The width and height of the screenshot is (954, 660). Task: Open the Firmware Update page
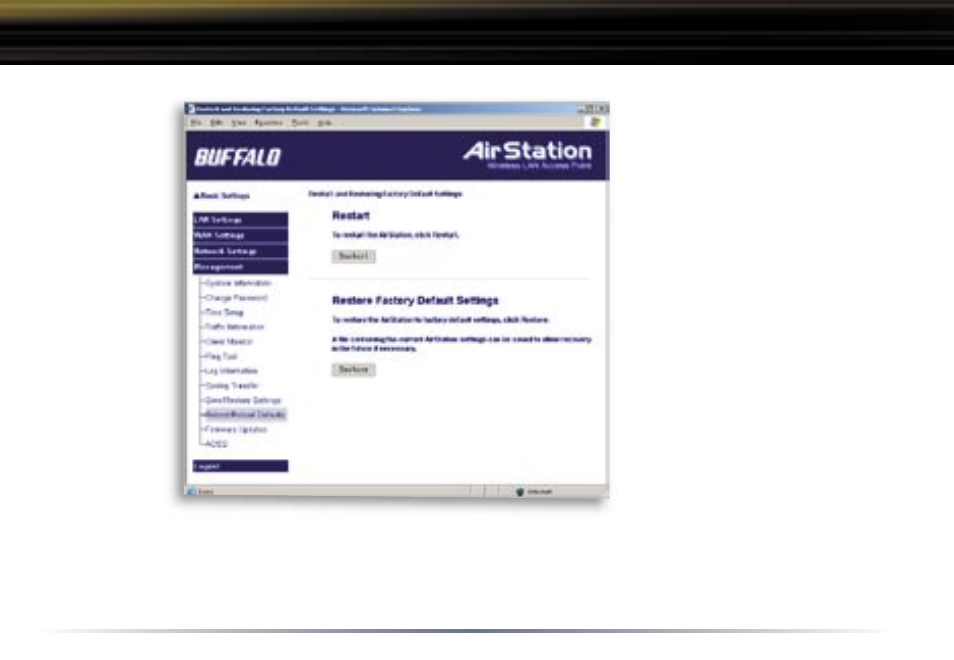click(x=236, y=429)
